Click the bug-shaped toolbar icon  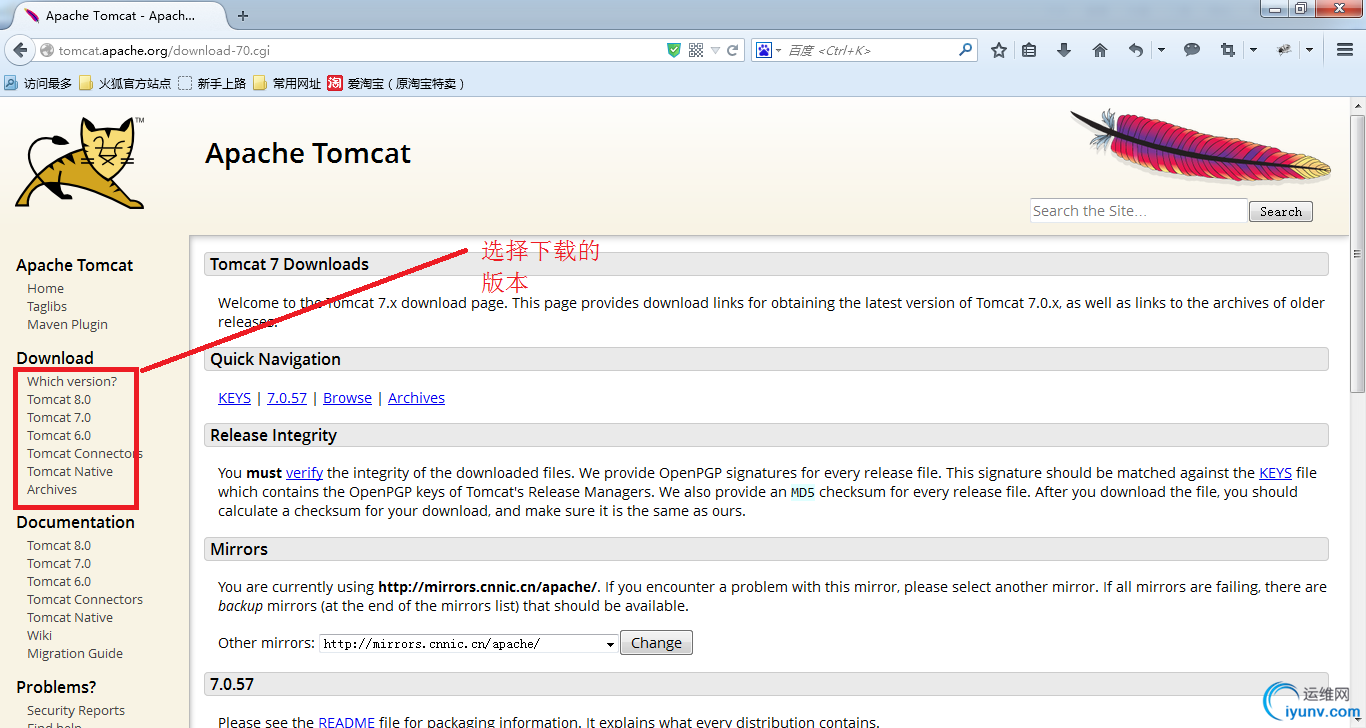(x=1284, y=50)
